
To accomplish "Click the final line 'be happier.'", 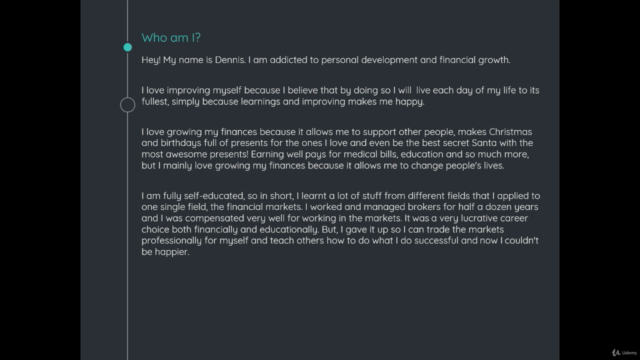I will click(165, 252).
